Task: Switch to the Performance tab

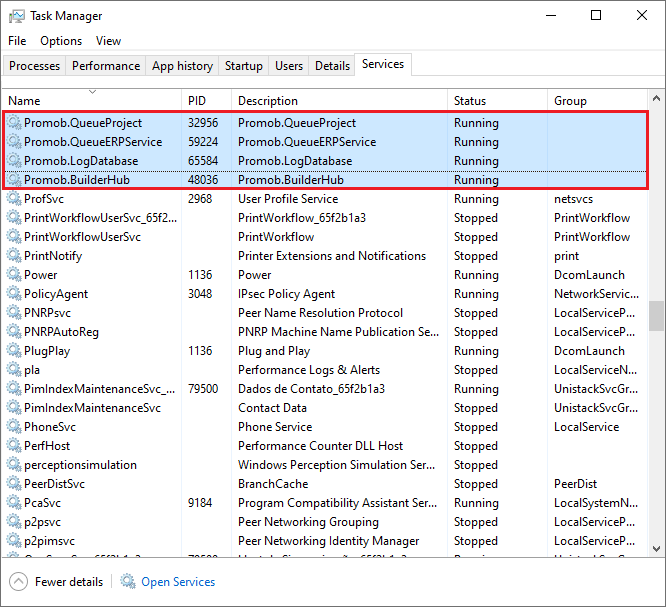Action: pyautogui.click(x=106, y=66)
